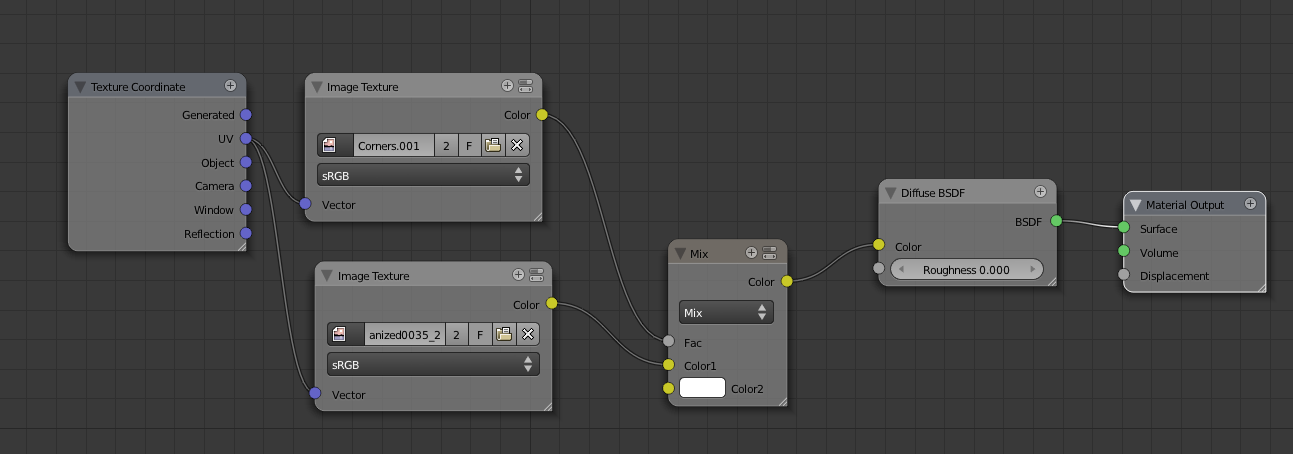Click Diffuse BSDF Color input socket
Viewport: 1293px width, 454px height.
click(878, 245)
